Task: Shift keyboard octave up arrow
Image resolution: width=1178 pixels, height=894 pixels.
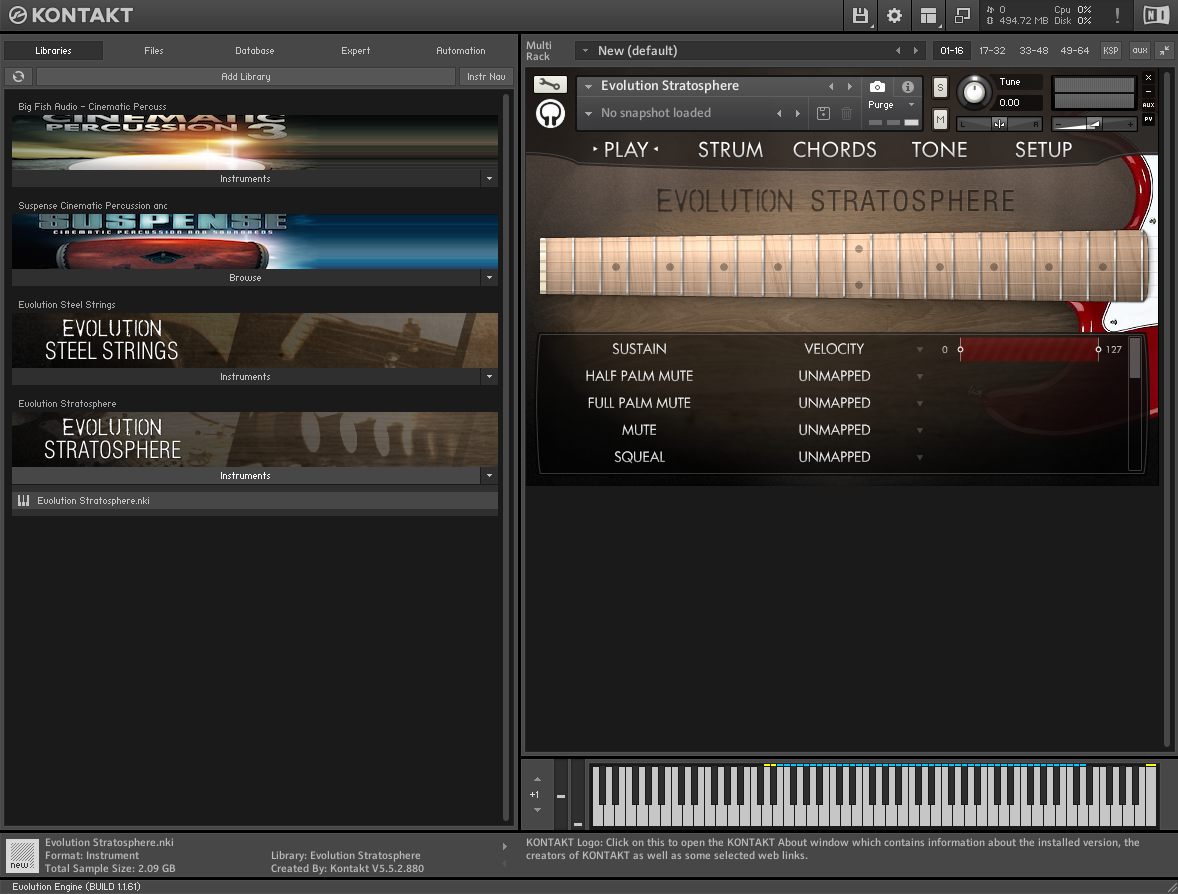Action: (x=537, y=779)
